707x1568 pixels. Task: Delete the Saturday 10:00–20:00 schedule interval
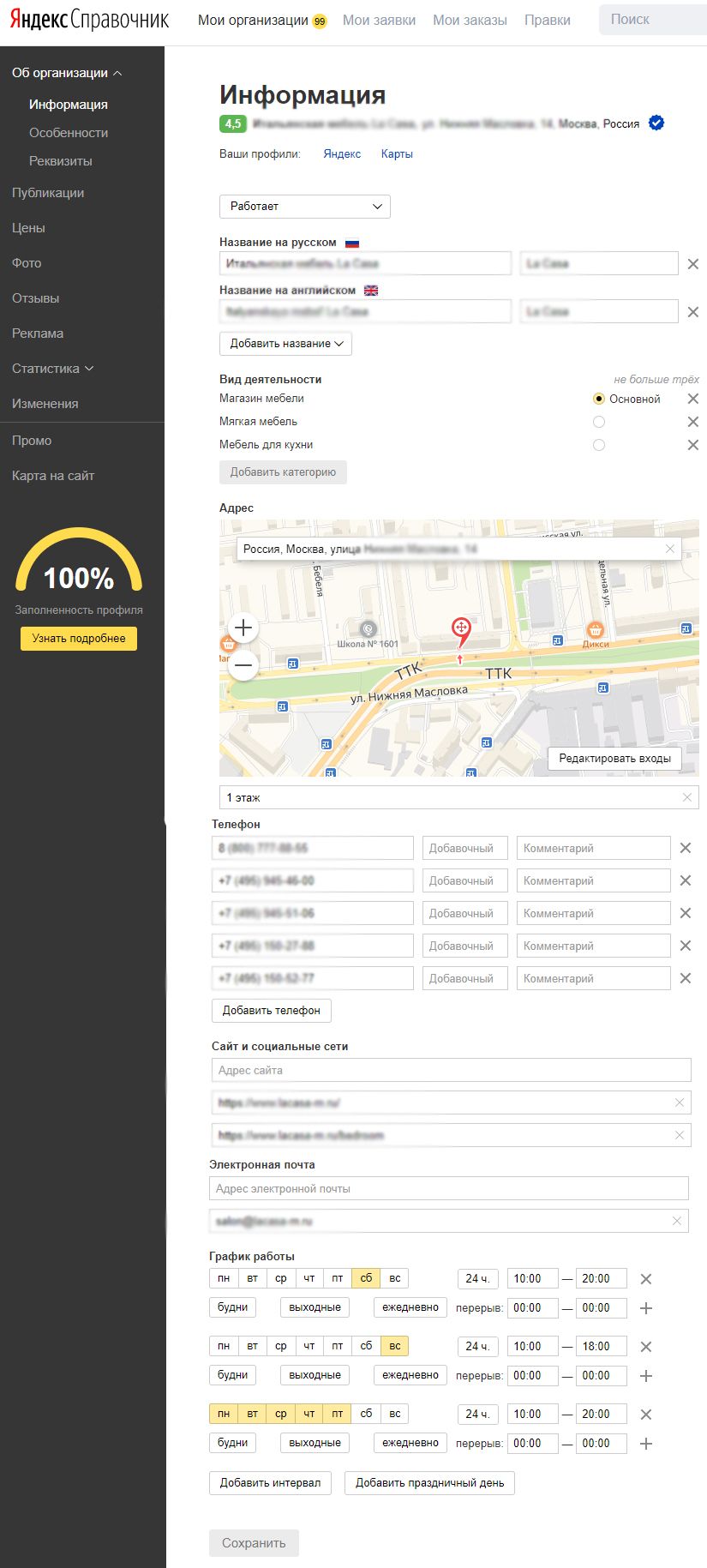coord(646,1279)
